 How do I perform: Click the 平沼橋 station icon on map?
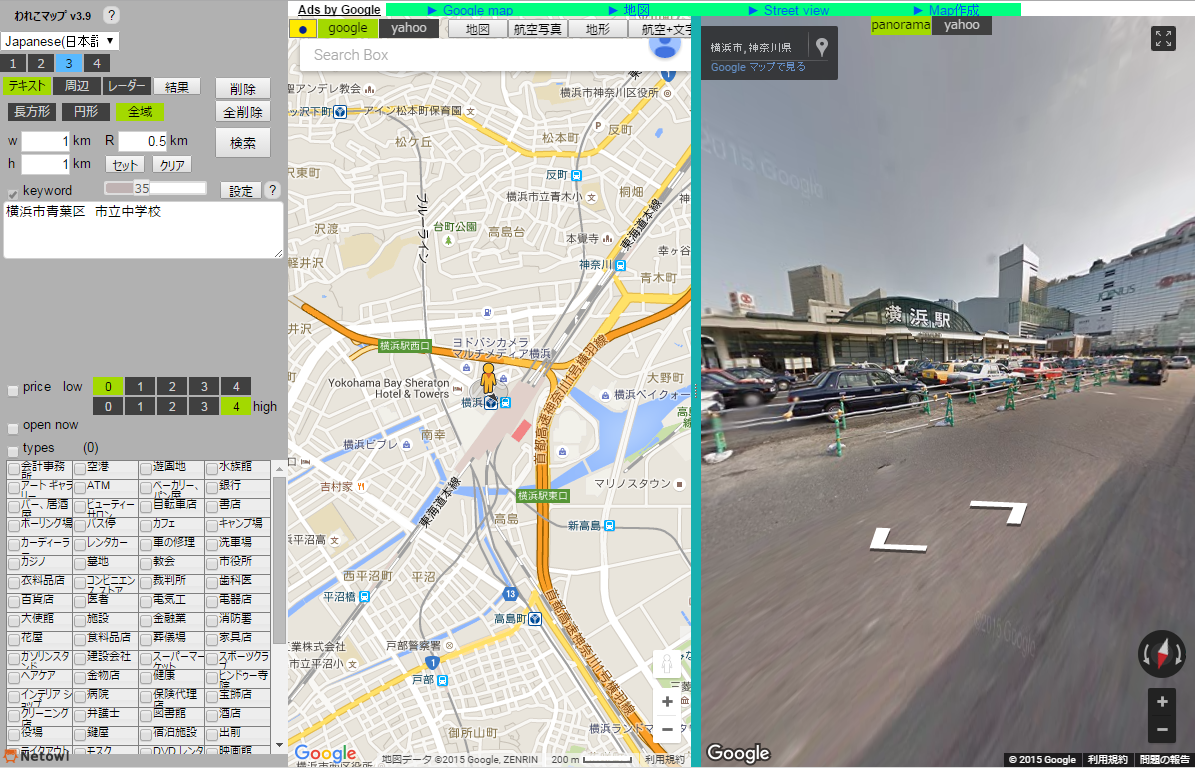coord(365,597)
